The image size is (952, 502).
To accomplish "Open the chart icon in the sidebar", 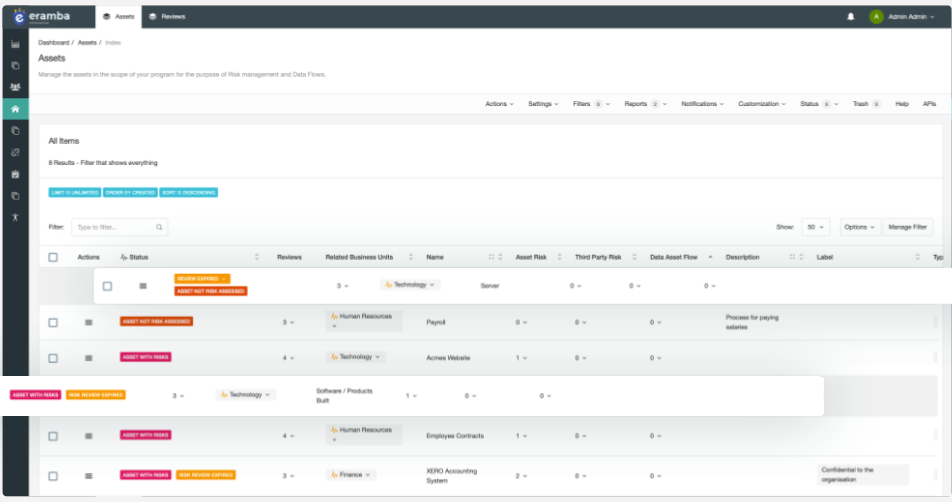I will point(15,44).
